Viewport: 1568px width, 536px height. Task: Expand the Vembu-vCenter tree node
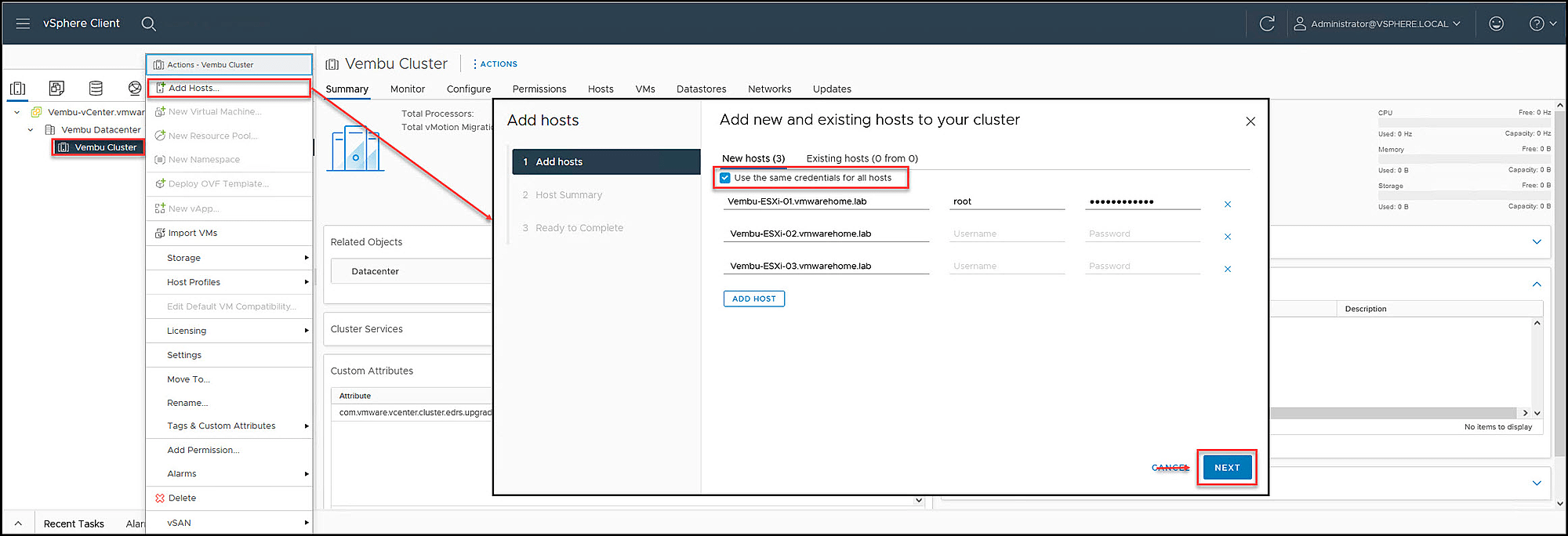17,112
